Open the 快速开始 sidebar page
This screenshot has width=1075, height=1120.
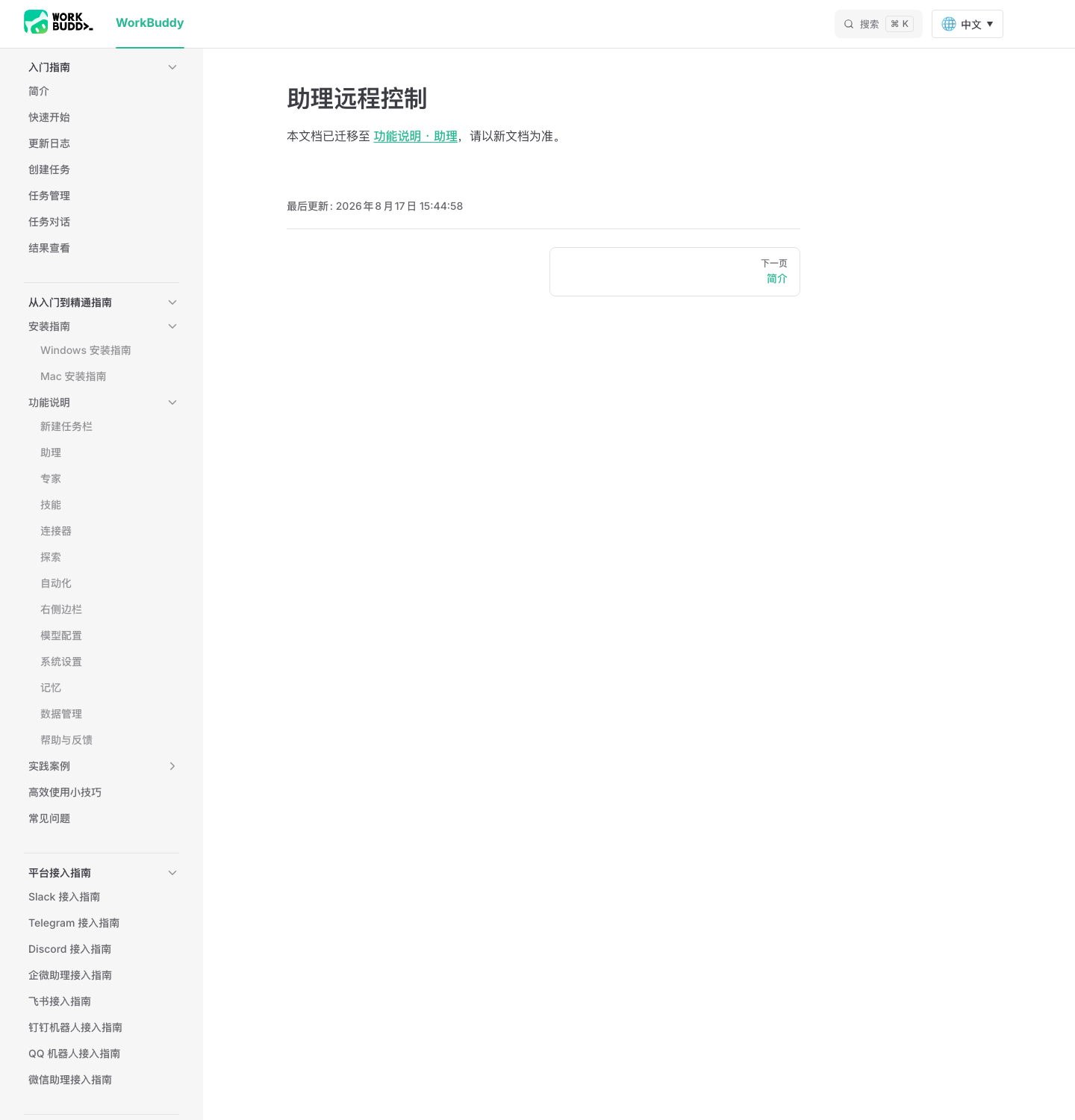click(x=49, y=117)
